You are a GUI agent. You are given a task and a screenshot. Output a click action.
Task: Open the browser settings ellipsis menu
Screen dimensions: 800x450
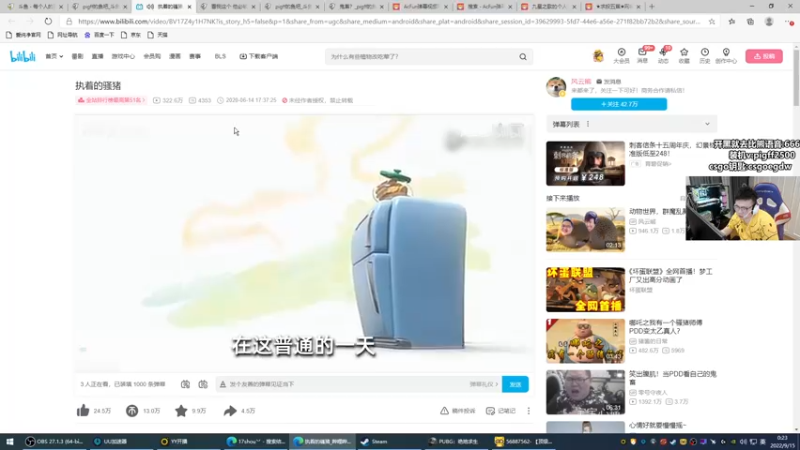(x=789, y=21)
